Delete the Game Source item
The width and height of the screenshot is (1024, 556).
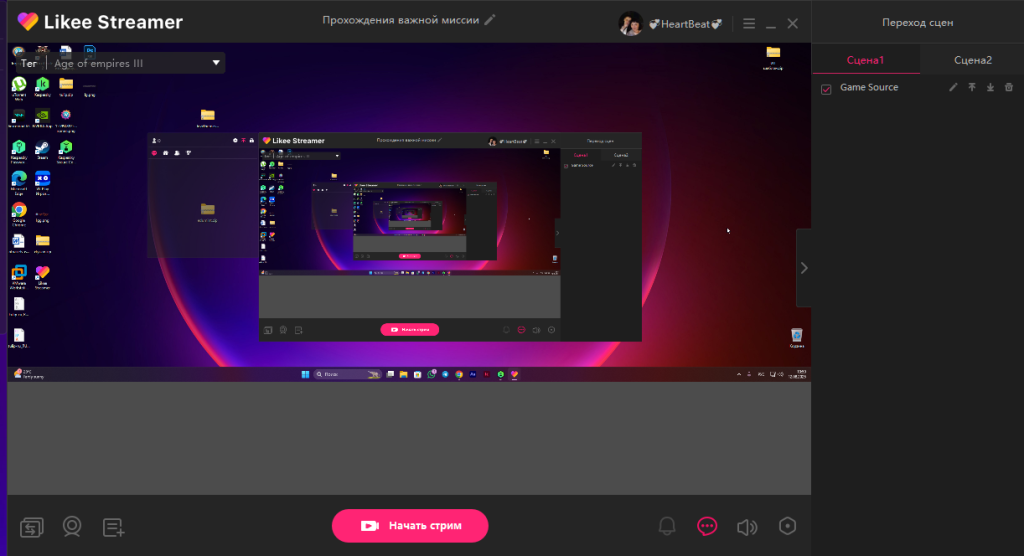point(1008,87)
